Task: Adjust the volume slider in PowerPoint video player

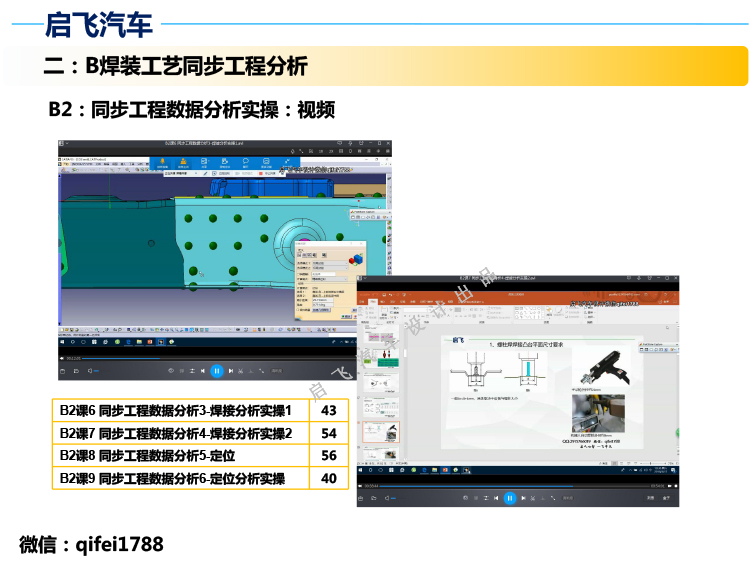Action: pyautogui.click(x=394, y=498)
